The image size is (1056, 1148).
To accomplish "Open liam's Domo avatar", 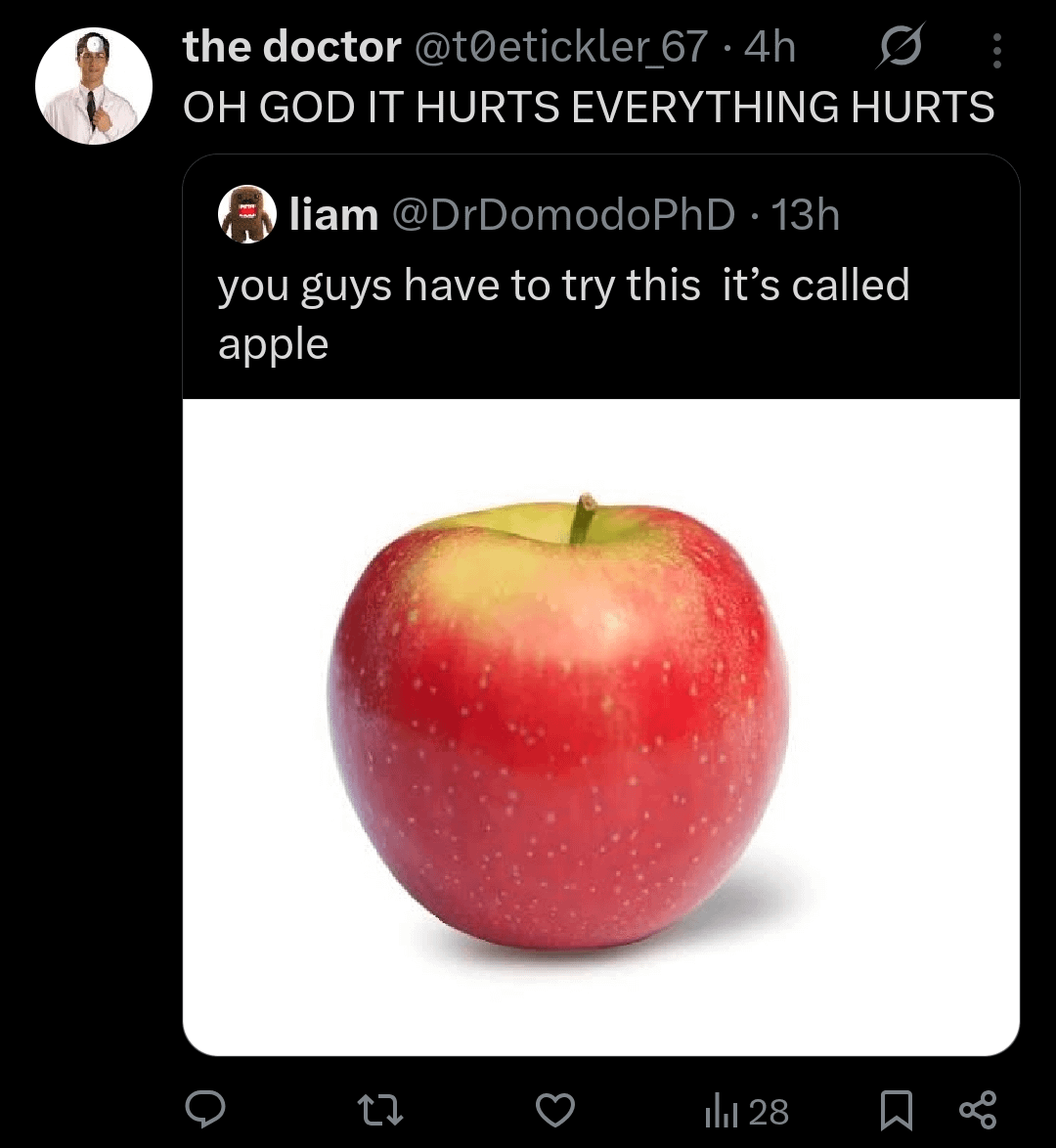I will click(x=246, y=214).
